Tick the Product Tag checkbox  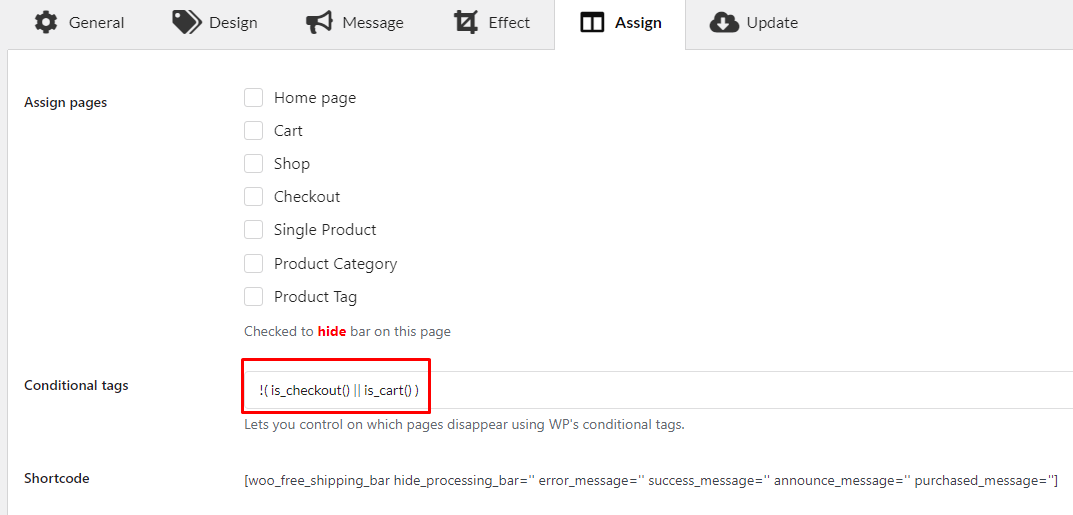coord(254,296)
